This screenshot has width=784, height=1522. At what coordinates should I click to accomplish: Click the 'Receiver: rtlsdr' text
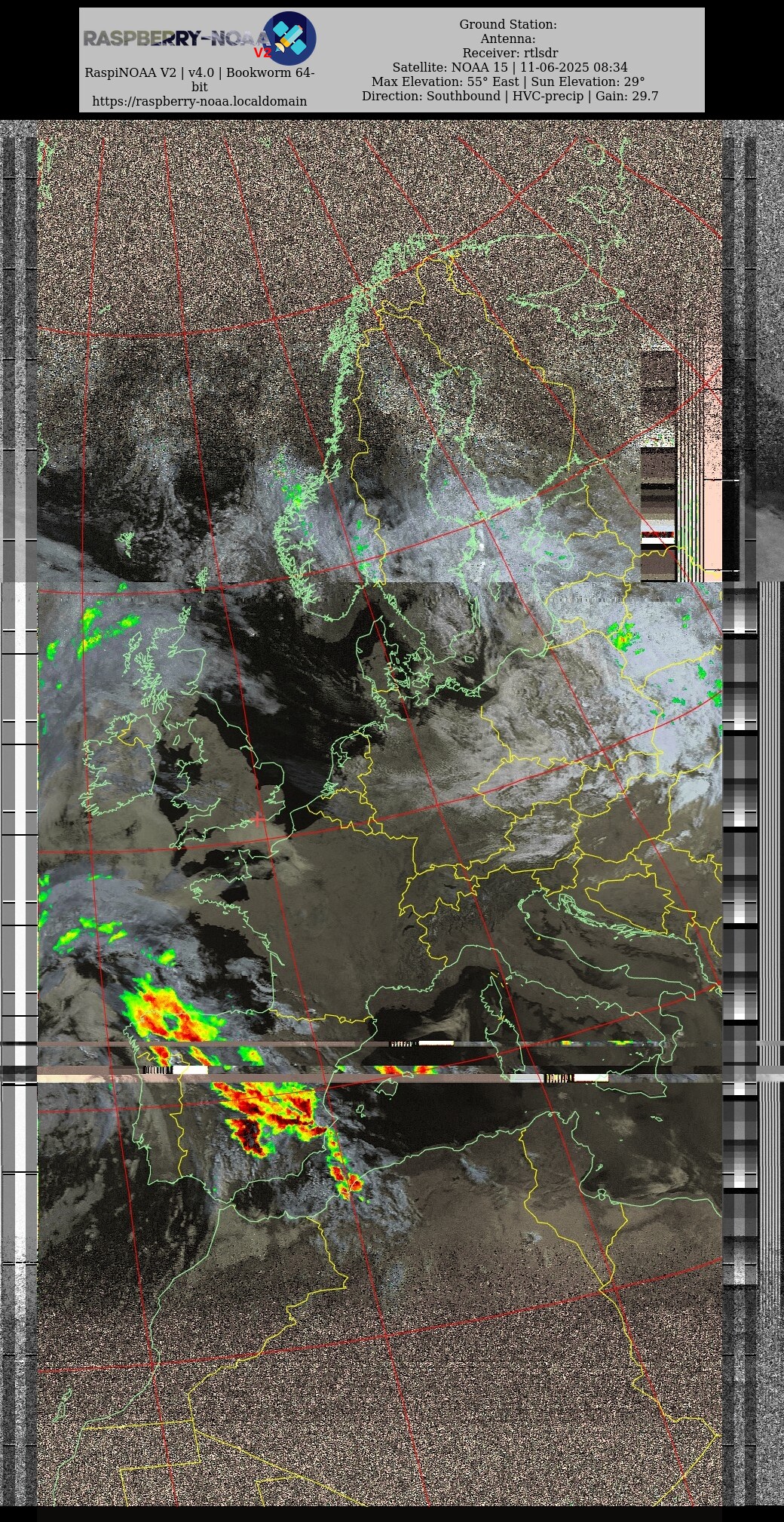pos(510,53)
